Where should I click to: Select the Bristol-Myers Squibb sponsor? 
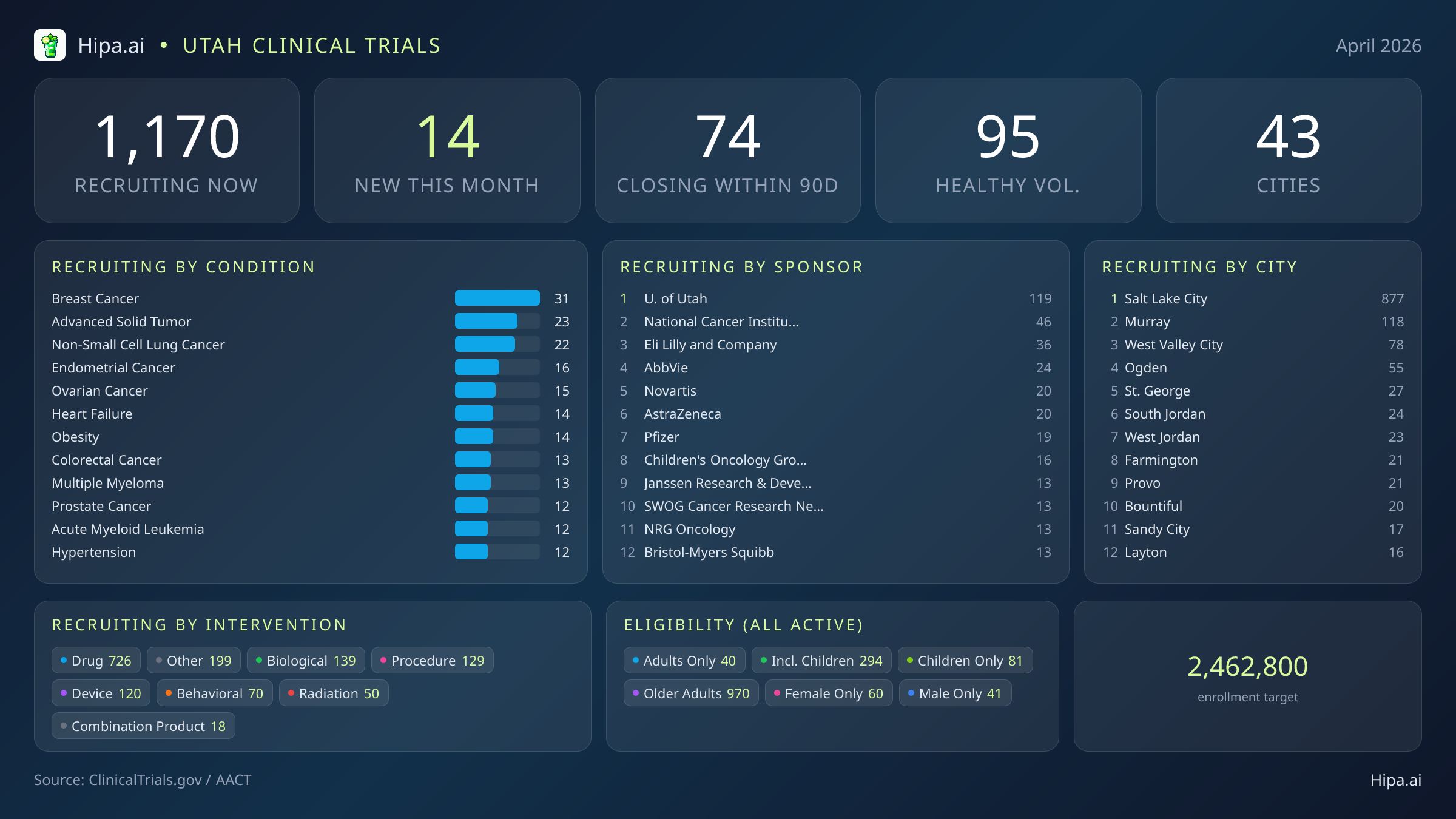pos(835,552)
